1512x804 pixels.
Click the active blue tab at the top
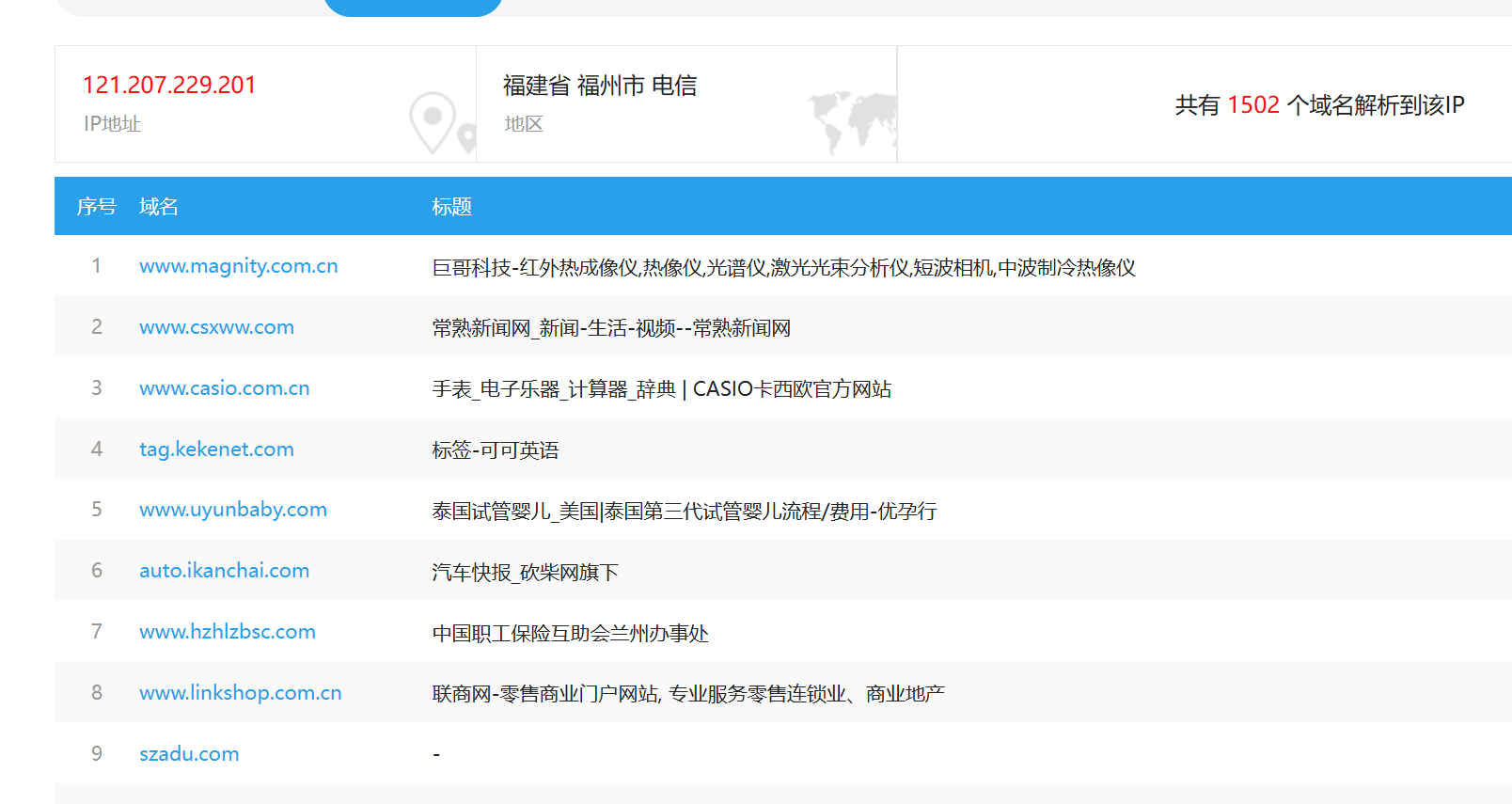pyautogui.click(x=413, y=8)
